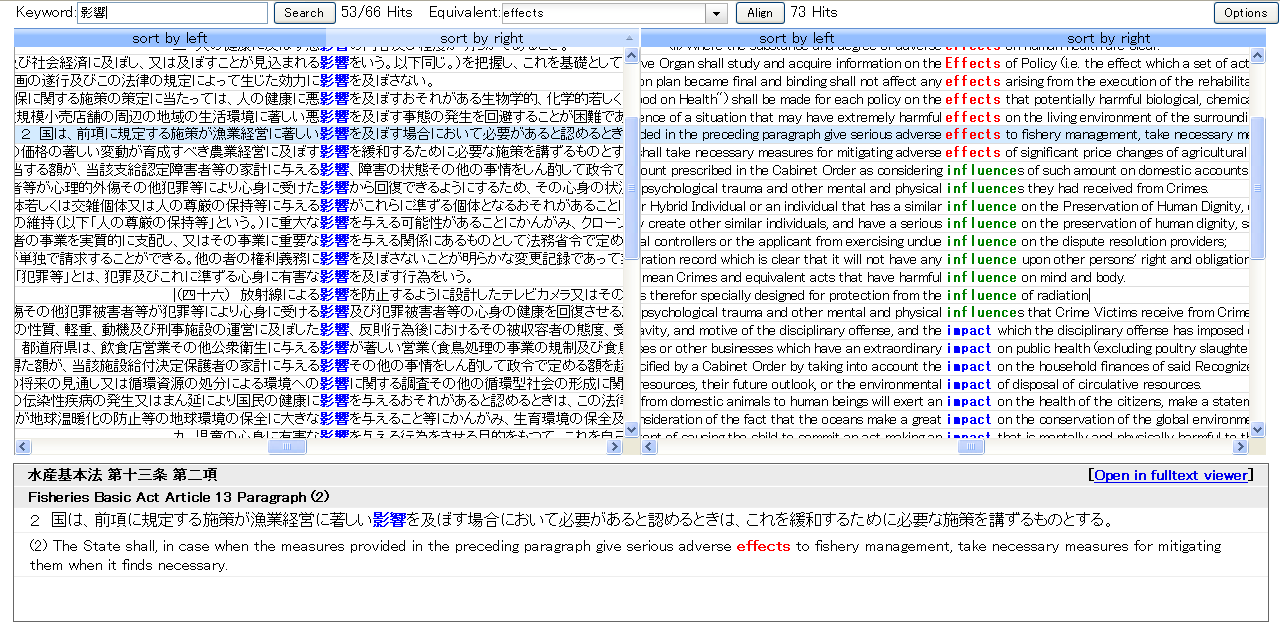Screen dimensions: 1280x626
Task: Open the Equivalent dropdown arrow
Action: click(x=716, y=13)
